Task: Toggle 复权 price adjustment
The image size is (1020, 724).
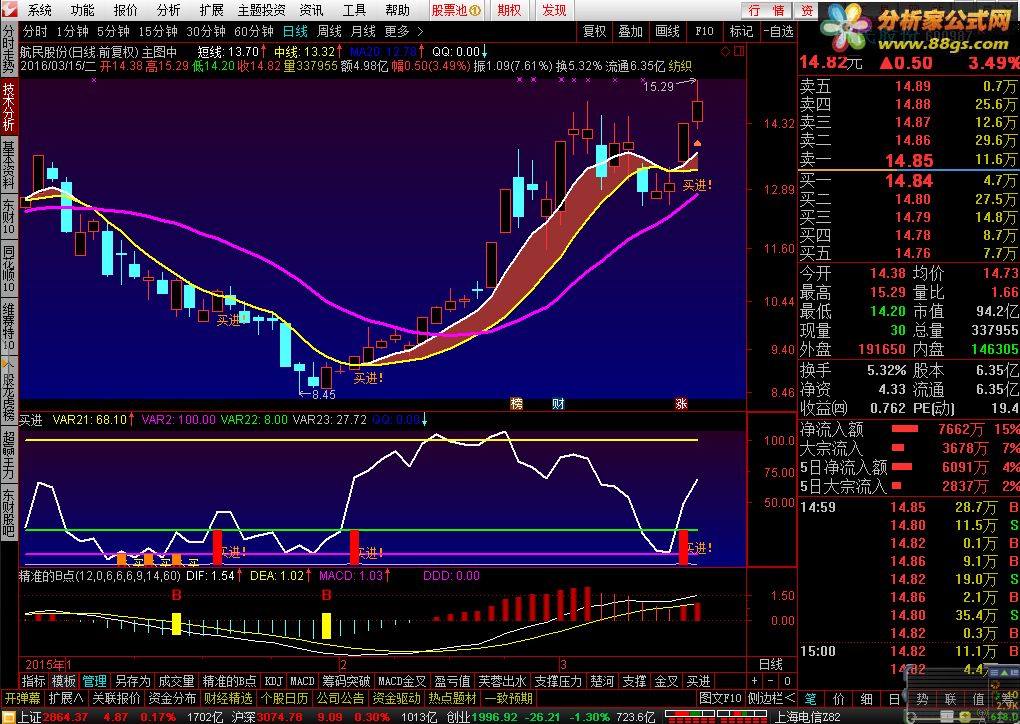Action: tap(595, 31)
